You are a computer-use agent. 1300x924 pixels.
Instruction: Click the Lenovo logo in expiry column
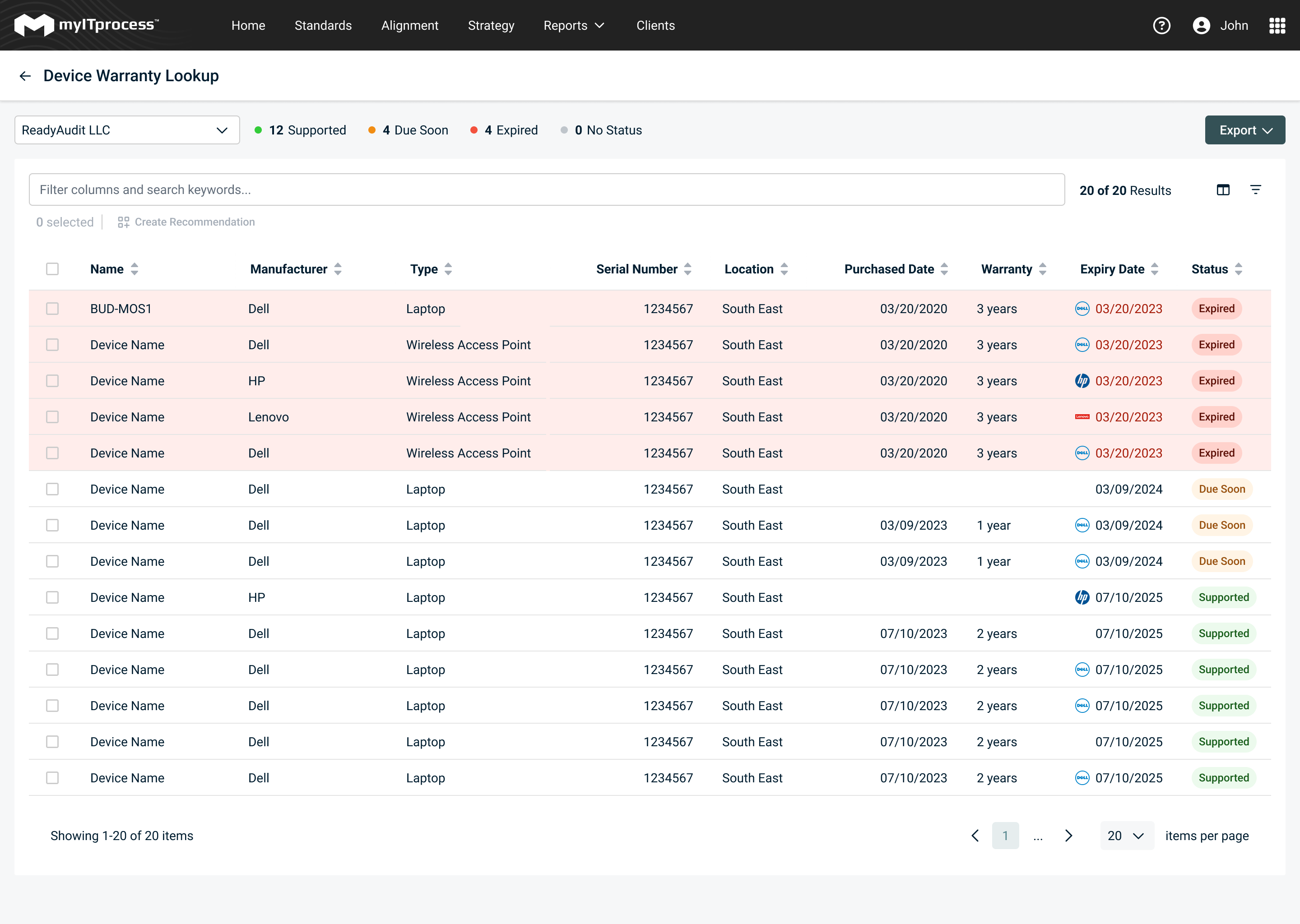click(x=1082, y=417)
